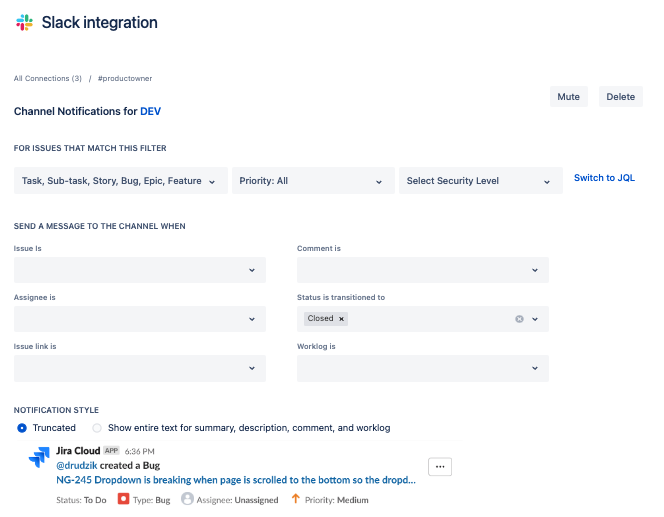Clear the status transition field
The image size is (664, 517).
(519, 319)
